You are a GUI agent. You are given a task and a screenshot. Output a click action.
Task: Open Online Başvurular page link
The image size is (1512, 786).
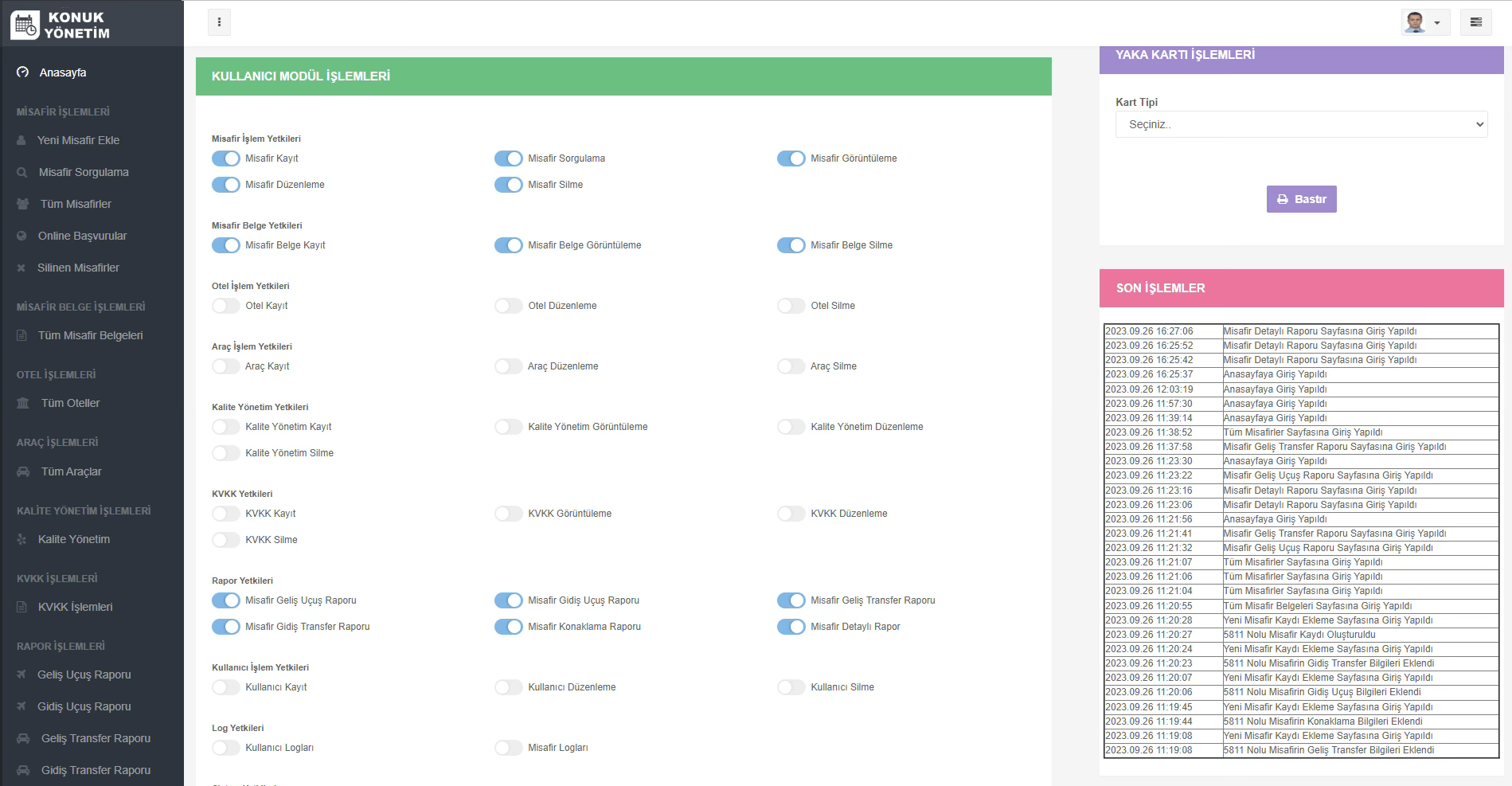[82, 236]
